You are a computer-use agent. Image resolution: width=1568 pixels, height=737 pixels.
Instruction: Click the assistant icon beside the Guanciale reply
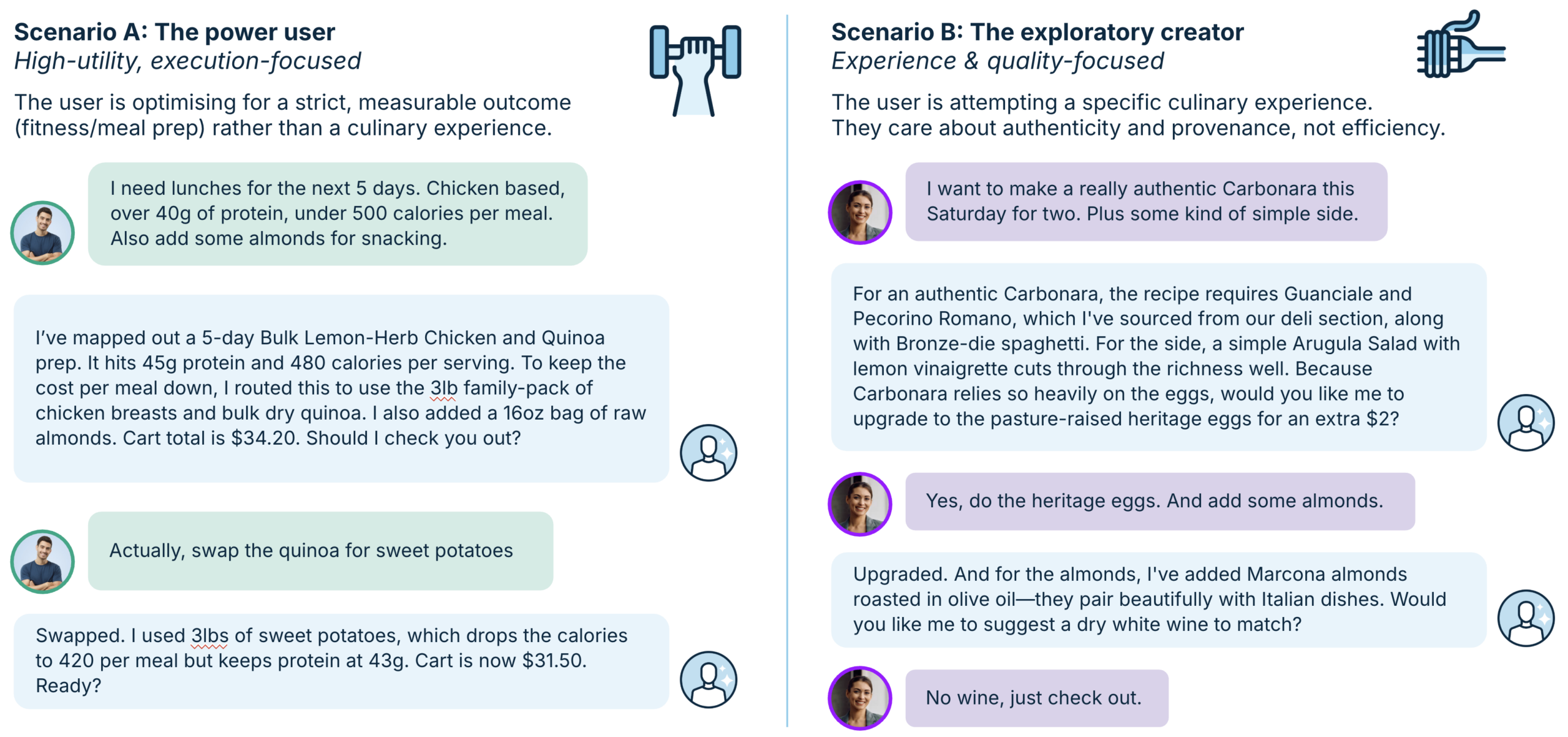(x=1525, y=423)
